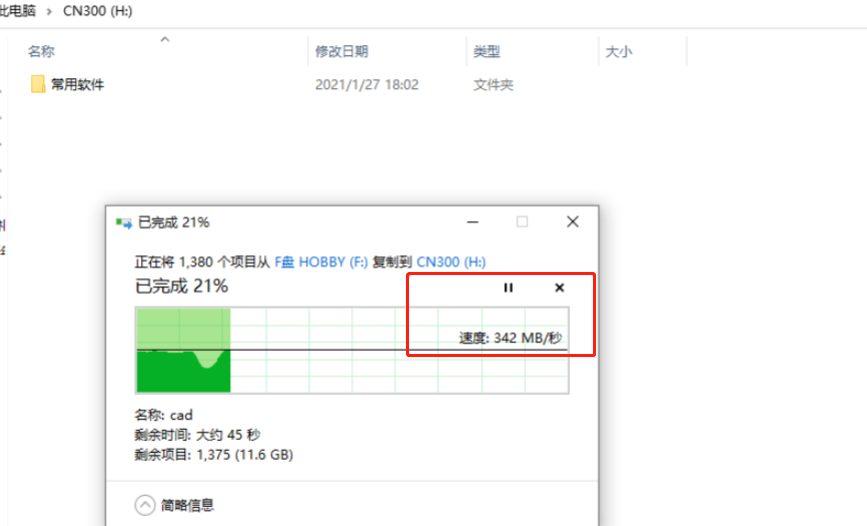The height and width of the screenshot is (526, 867).
Task: Sort by 名称 column header
Action: [41, 52]
